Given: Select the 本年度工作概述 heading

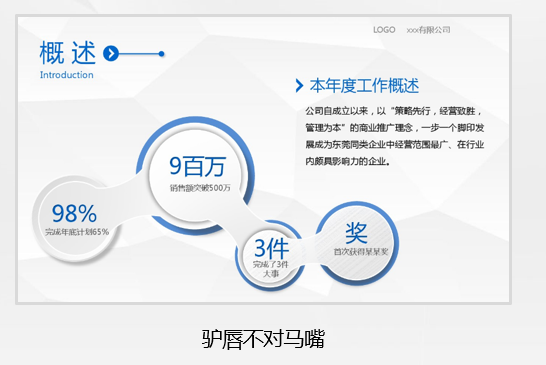Looking at the screenshot, I should tap(364, 86).
